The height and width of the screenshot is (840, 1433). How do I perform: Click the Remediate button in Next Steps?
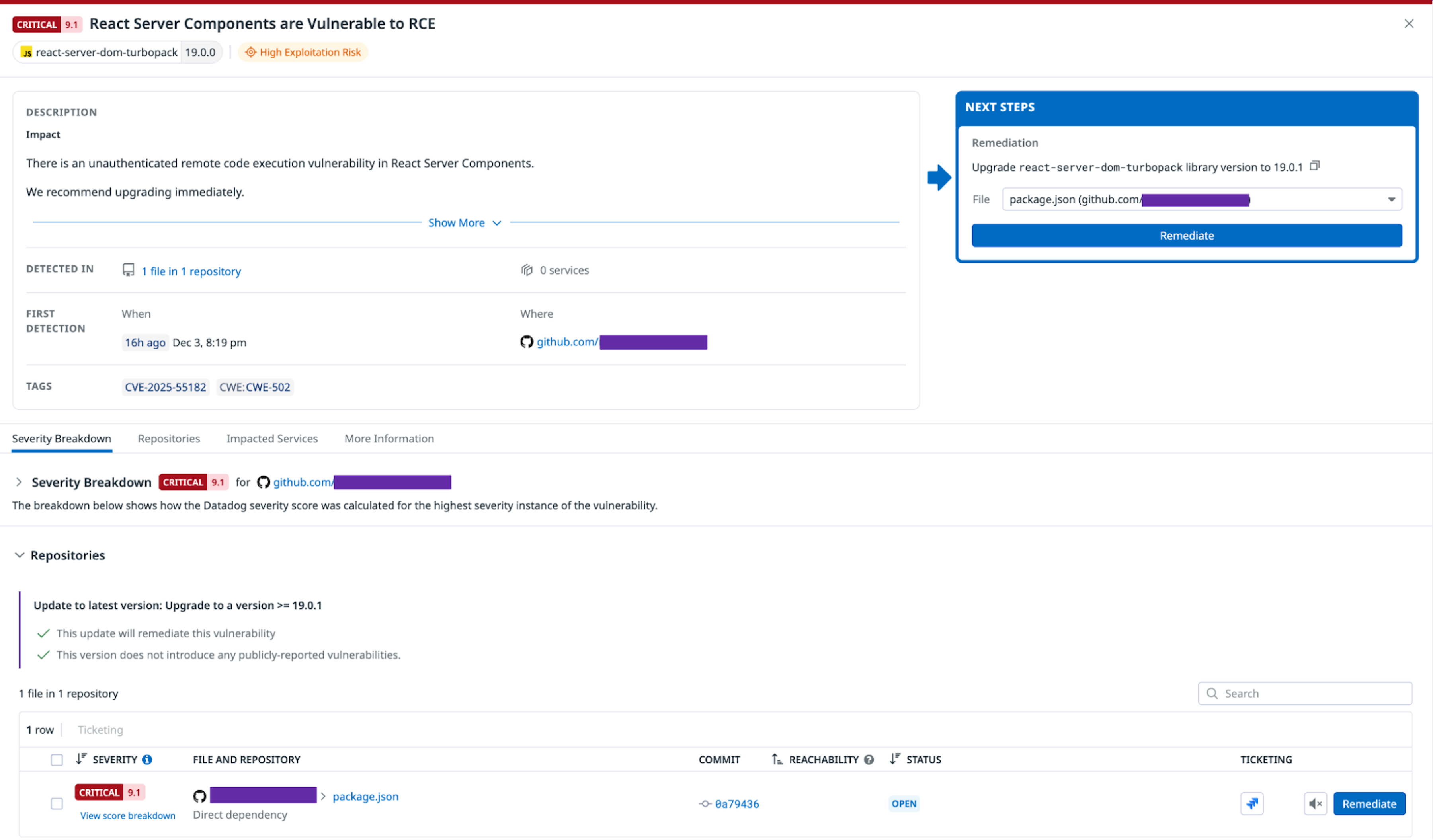(x=1186, y=235)
